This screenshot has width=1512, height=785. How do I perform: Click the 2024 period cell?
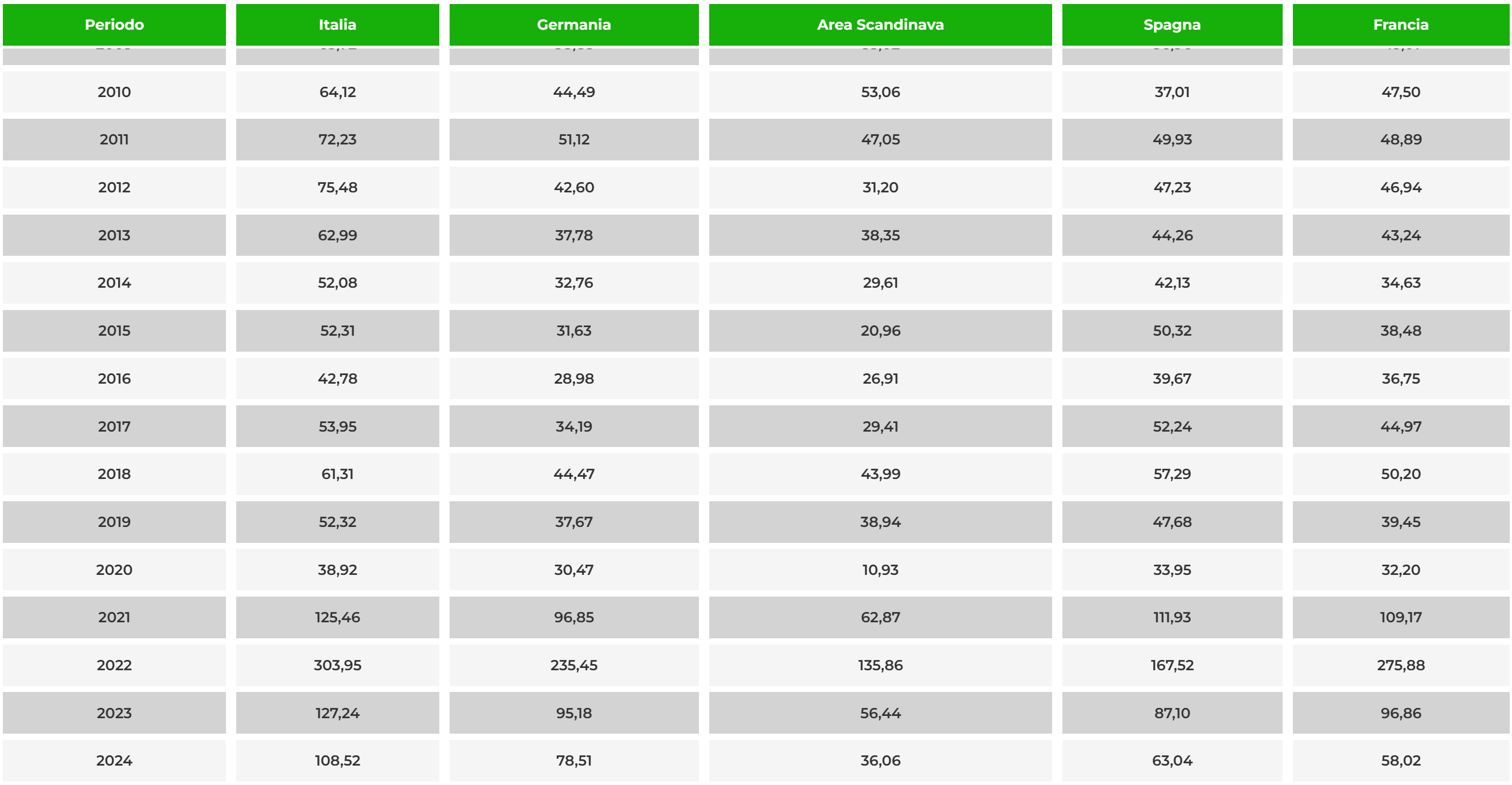point(114,760)
